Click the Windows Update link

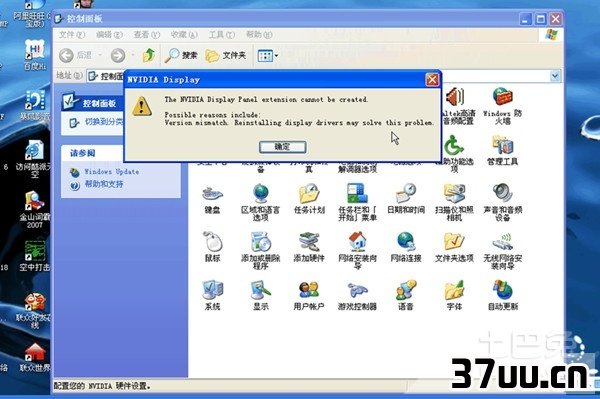[112, 172]
